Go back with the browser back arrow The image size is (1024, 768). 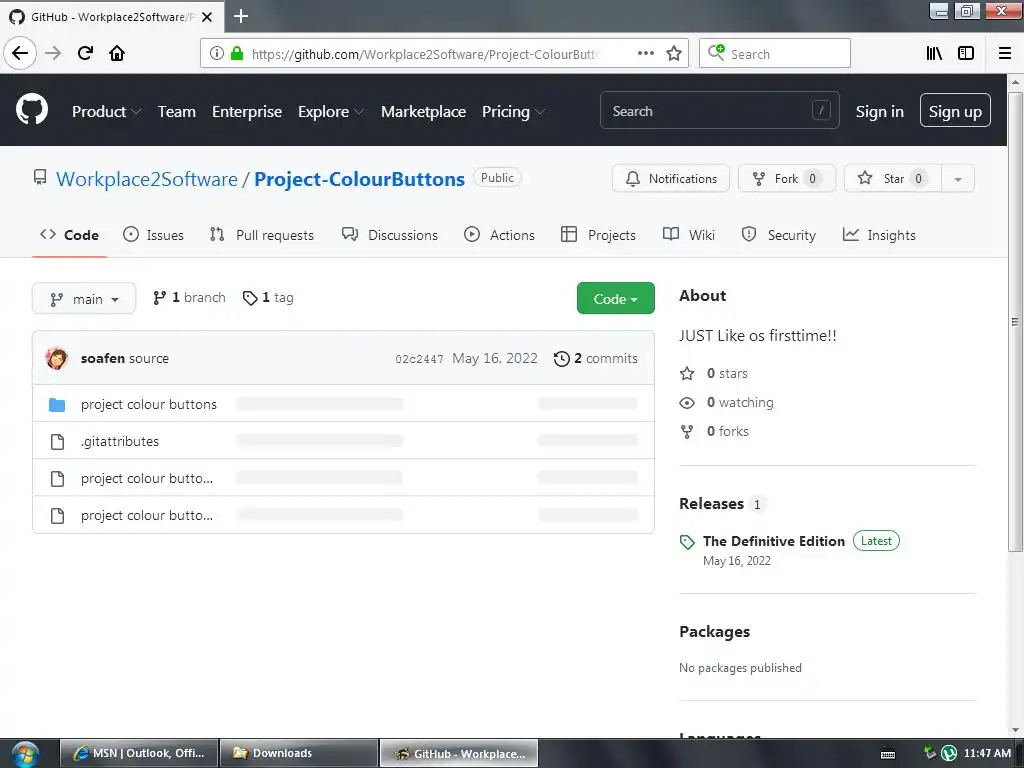[20, 53]
